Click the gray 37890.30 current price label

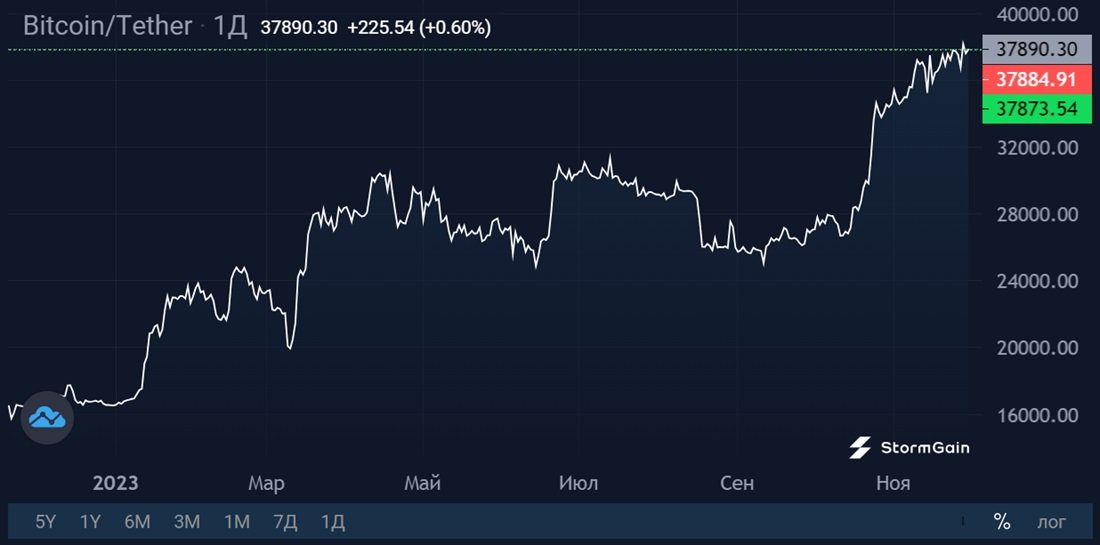point(1037,49)
